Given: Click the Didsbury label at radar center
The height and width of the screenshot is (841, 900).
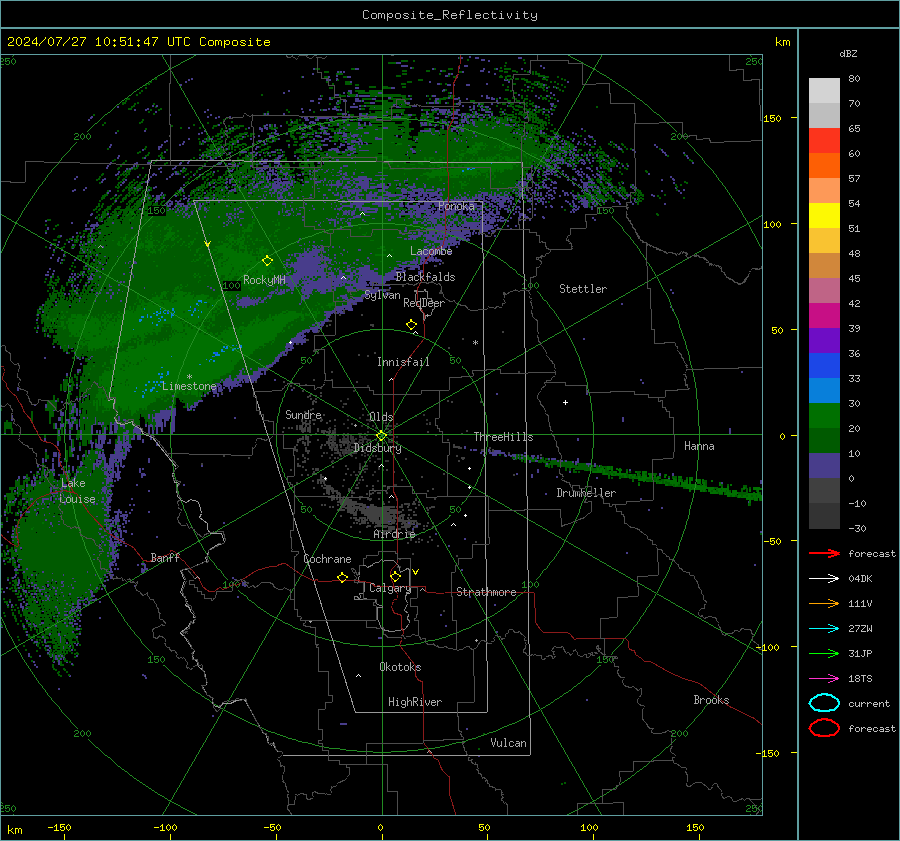Looking at the screenshot, I should click(377, 448).
